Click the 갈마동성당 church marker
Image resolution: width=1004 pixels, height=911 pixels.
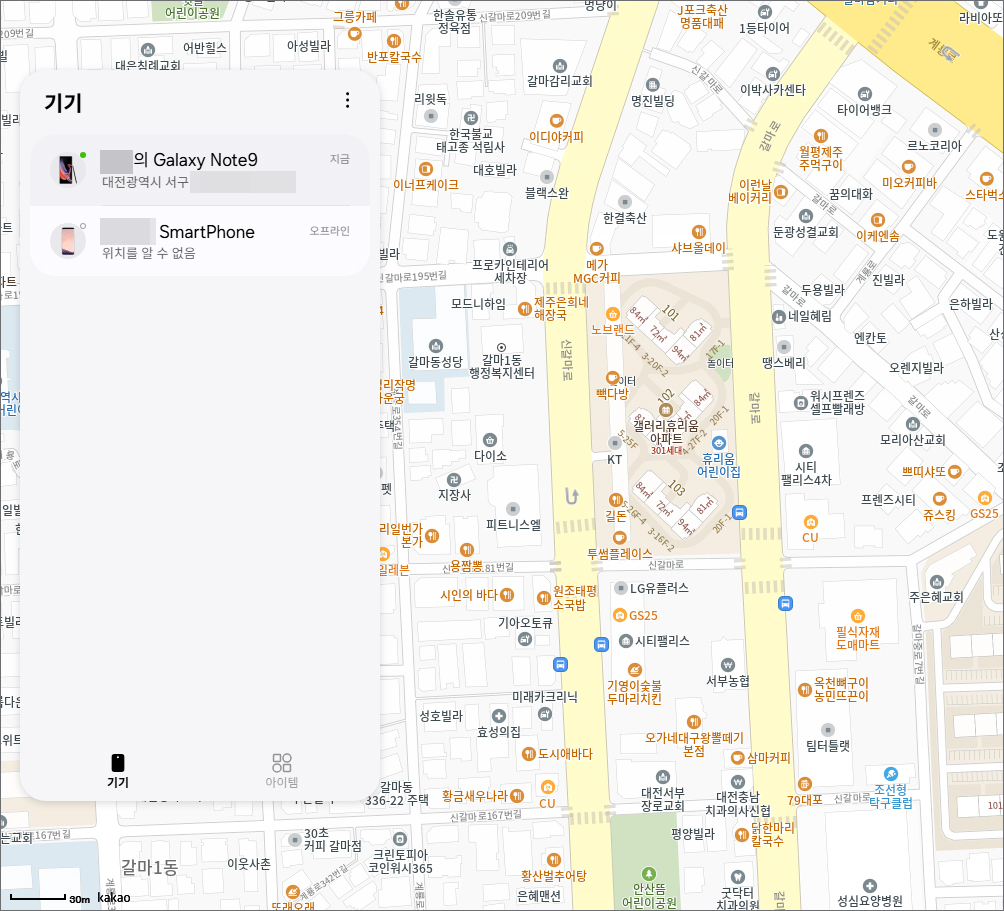[x=436, y=346]
